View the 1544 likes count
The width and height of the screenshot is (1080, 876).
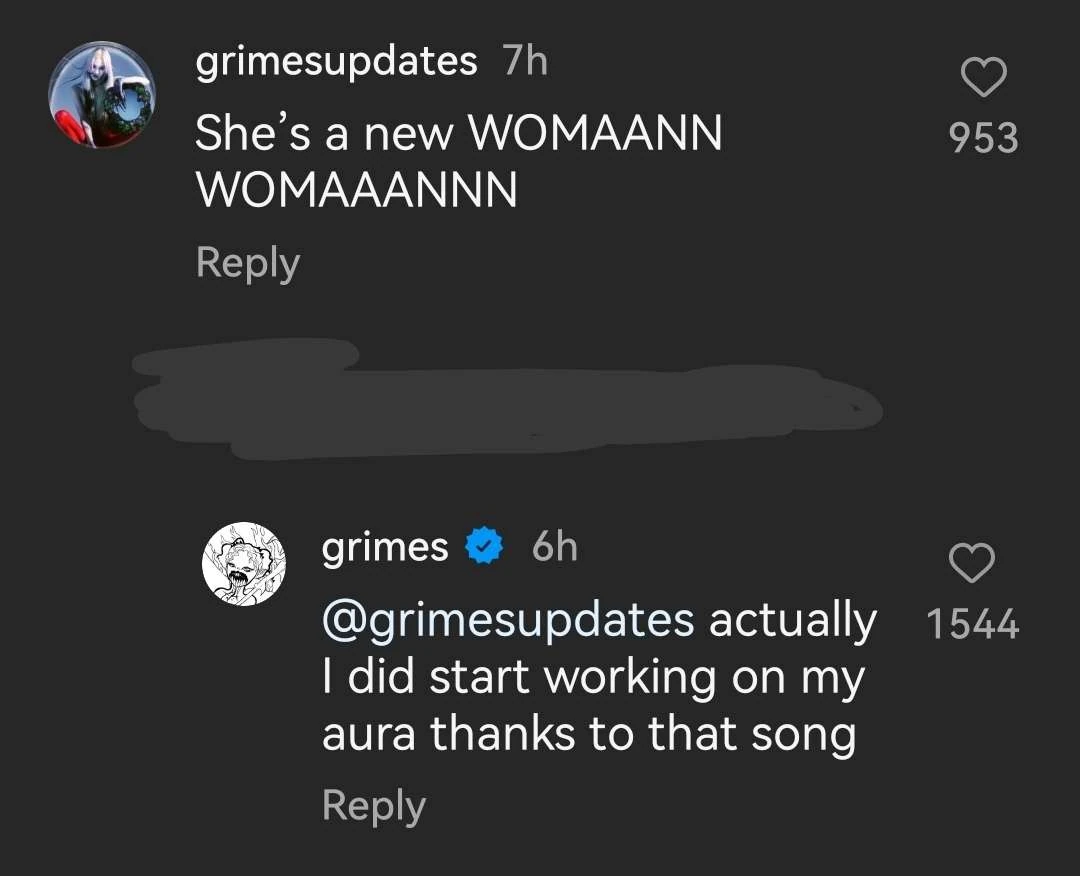[972, 625]
